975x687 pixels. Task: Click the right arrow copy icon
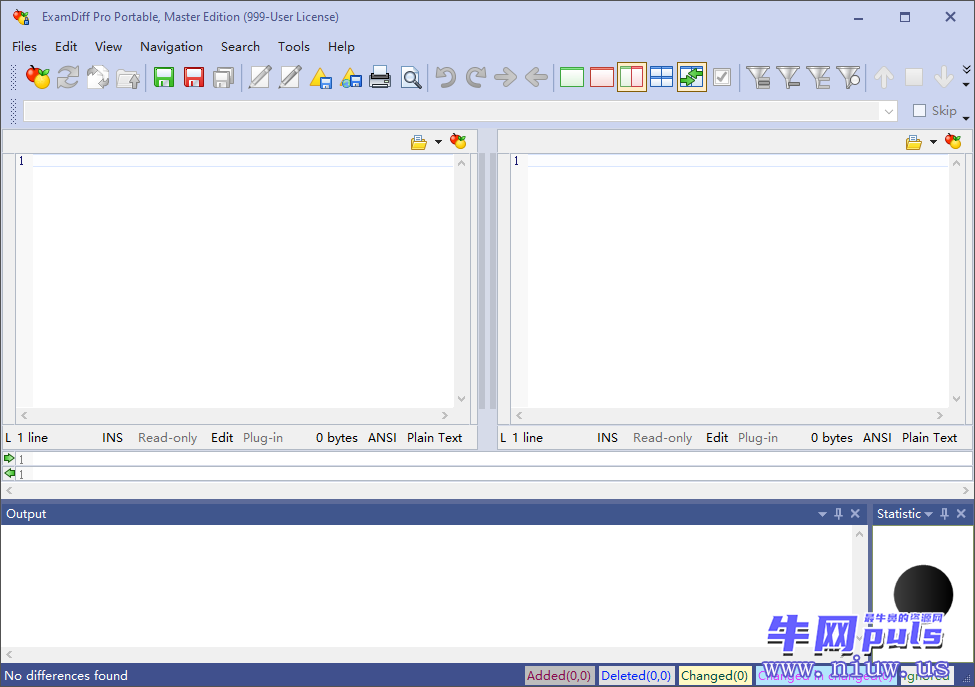click(x=506, y=78)
